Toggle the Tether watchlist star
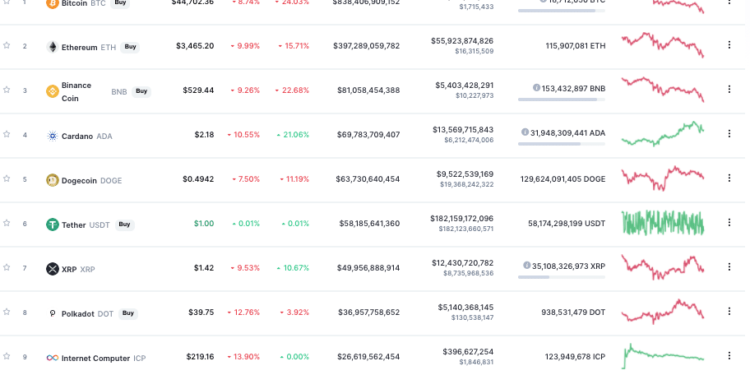The image size is (750, 375). tap(7, 223)
